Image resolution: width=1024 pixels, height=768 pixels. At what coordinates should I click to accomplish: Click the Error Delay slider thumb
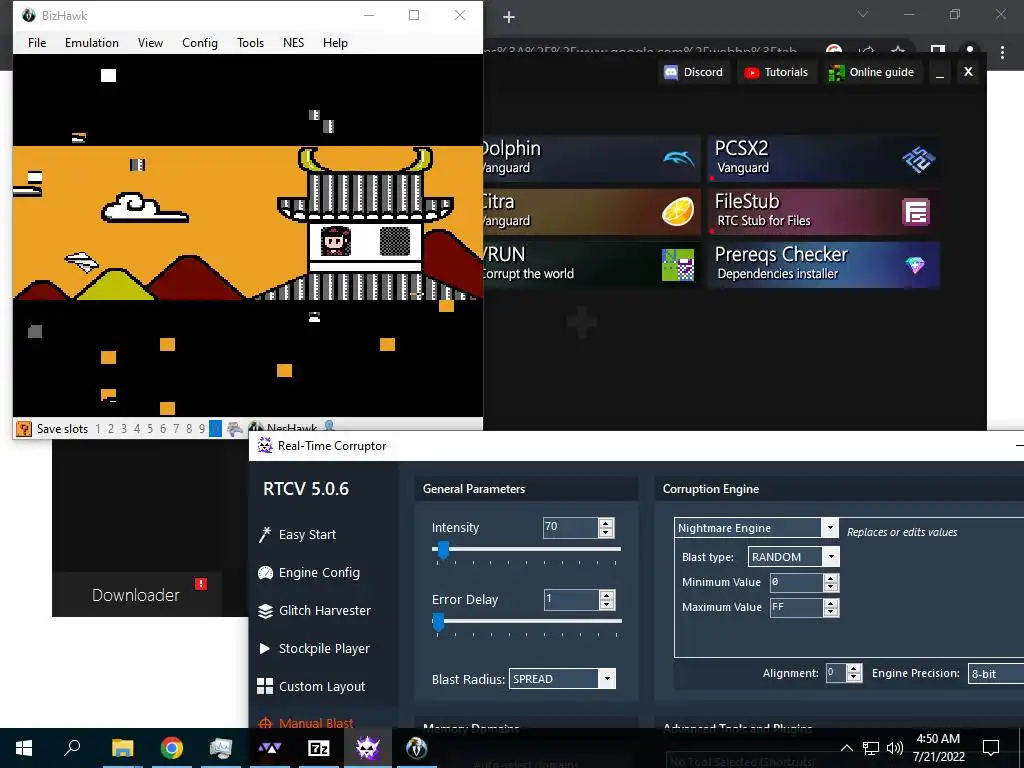pyautogui.click(x=438, y=622)
